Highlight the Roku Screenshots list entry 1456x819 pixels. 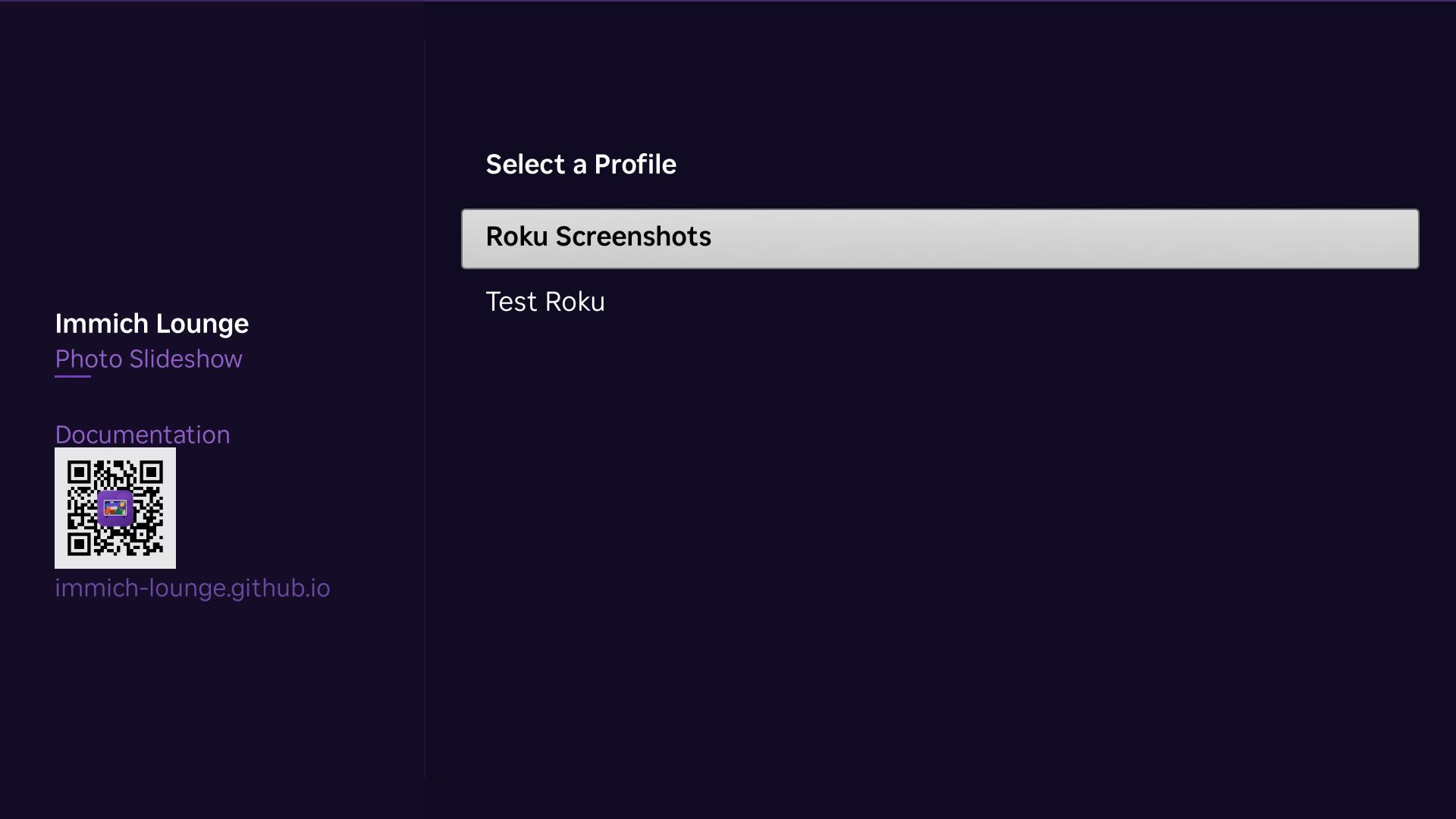pyautogui.click(x=940, y=238)
